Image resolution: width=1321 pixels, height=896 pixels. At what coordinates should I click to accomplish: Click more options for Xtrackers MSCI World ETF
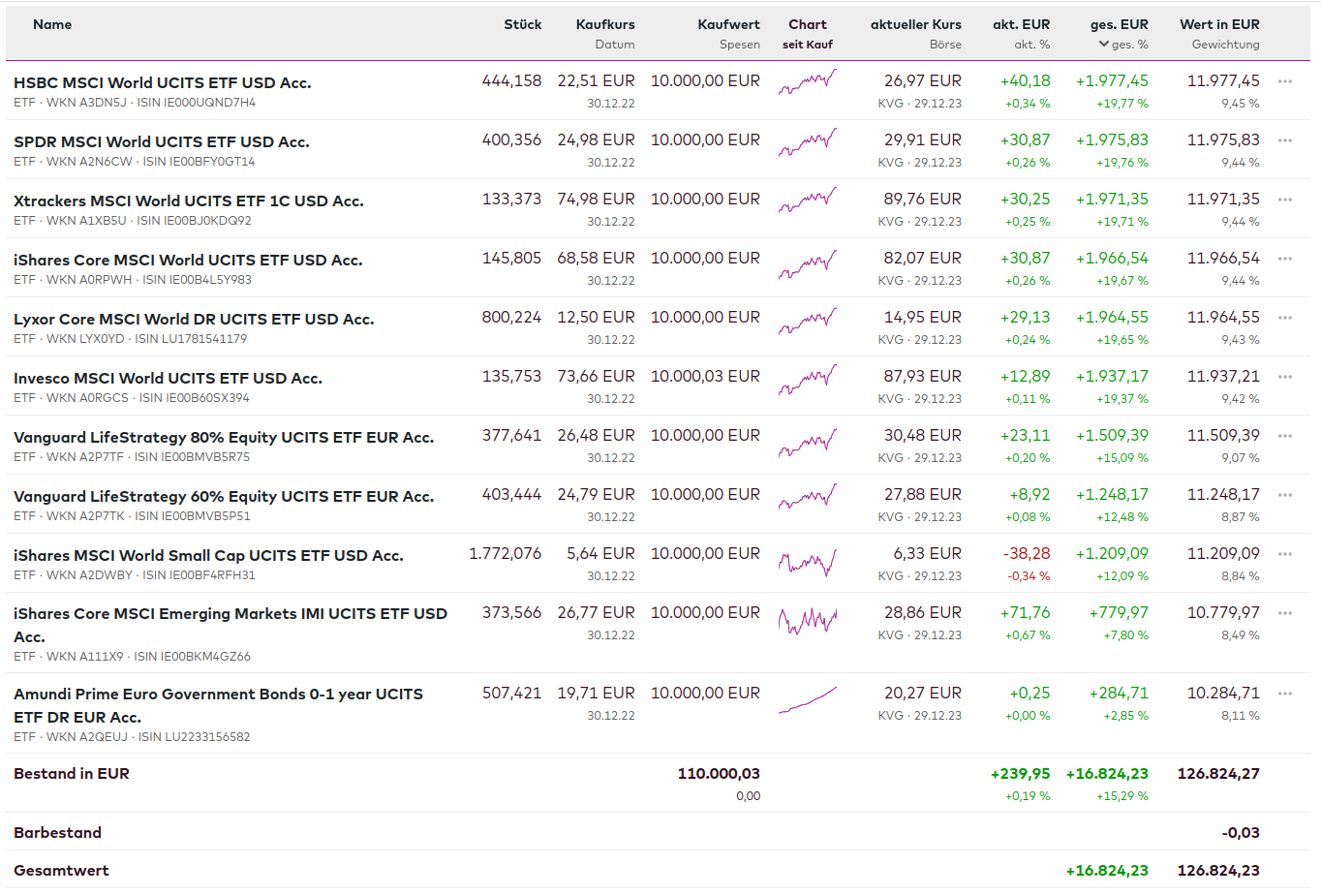(1285, 200)
